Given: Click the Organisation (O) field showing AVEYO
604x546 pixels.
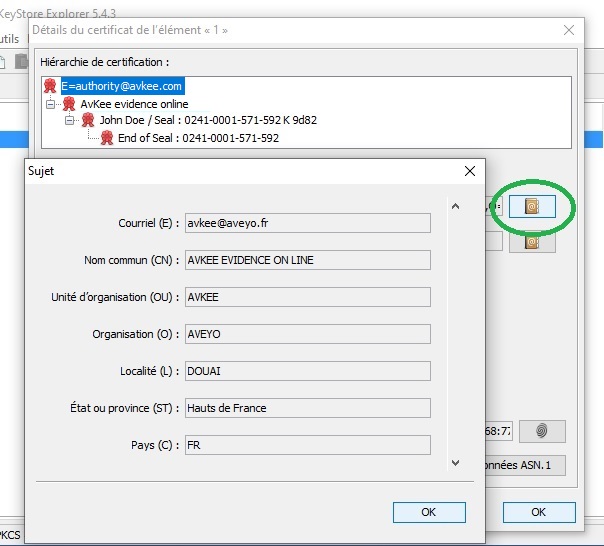Looking at the screenshot, I should [308, 334].
